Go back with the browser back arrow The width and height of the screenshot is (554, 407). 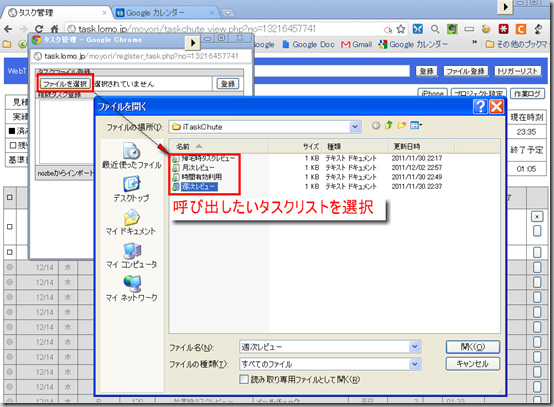click(x=8, y=29)
